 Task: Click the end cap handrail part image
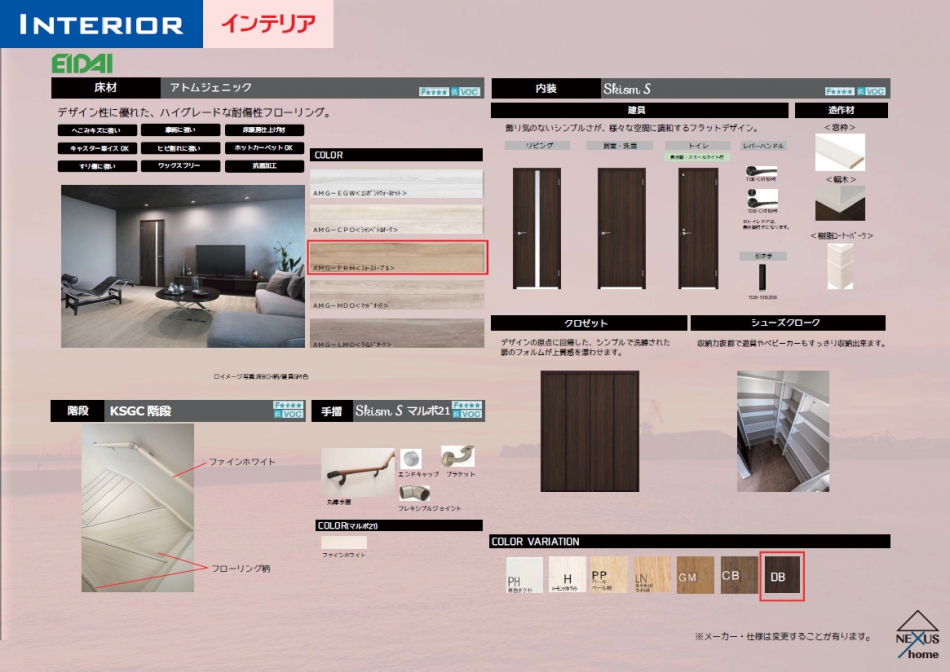pos(410,459)
